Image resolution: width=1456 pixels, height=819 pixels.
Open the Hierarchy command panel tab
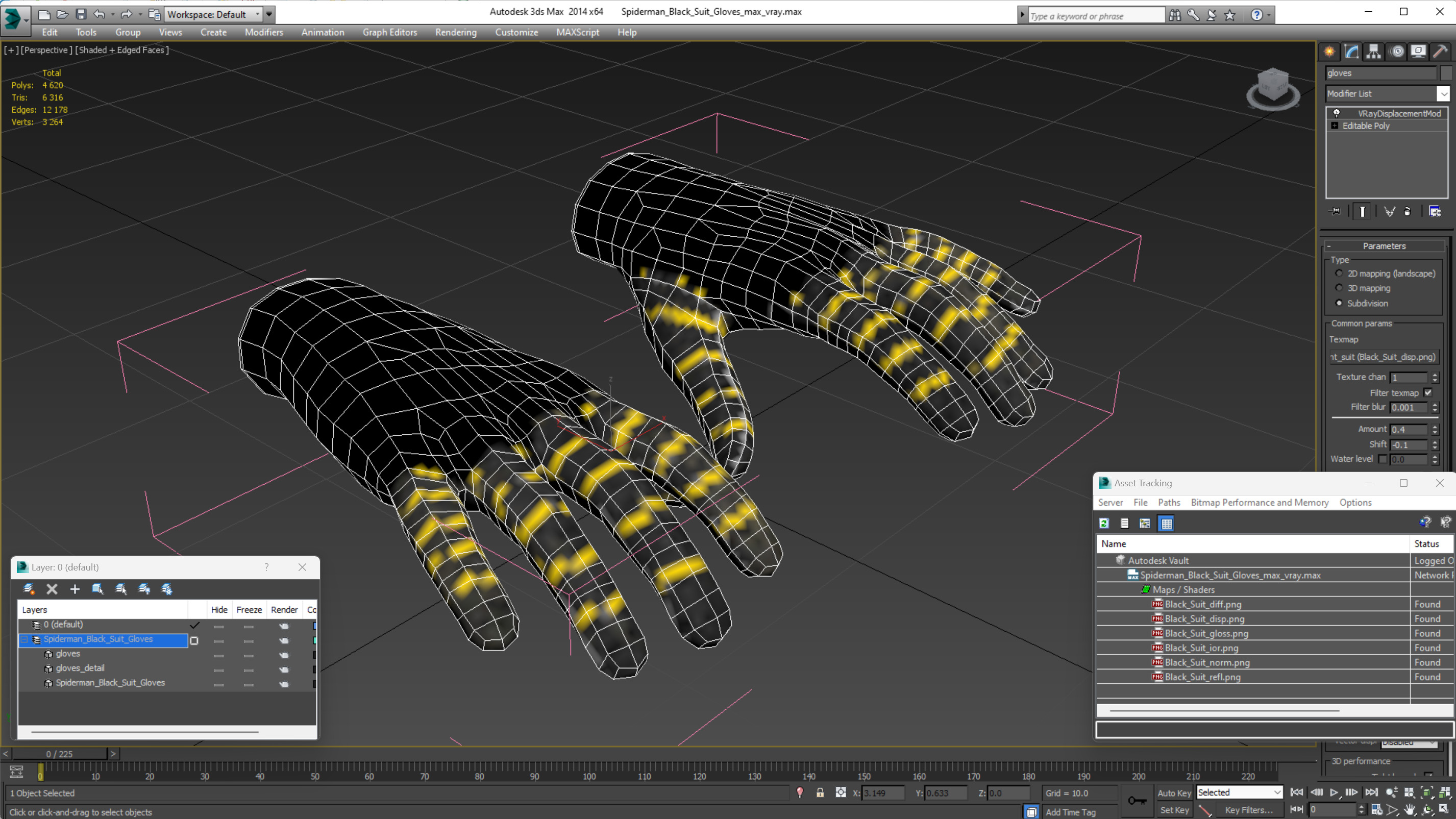[1373, 52]
